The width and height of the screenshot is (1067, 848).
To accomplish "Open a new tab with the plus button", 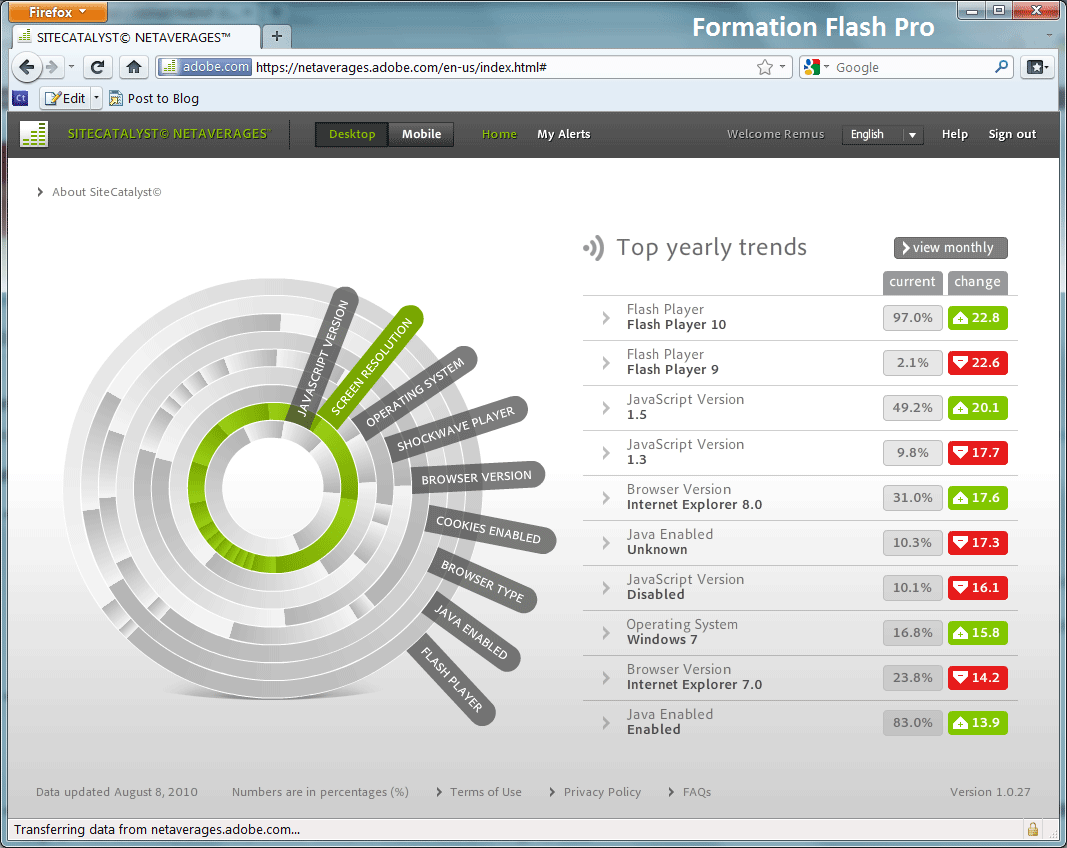I will pyautogui.click(x=277, y=36).
